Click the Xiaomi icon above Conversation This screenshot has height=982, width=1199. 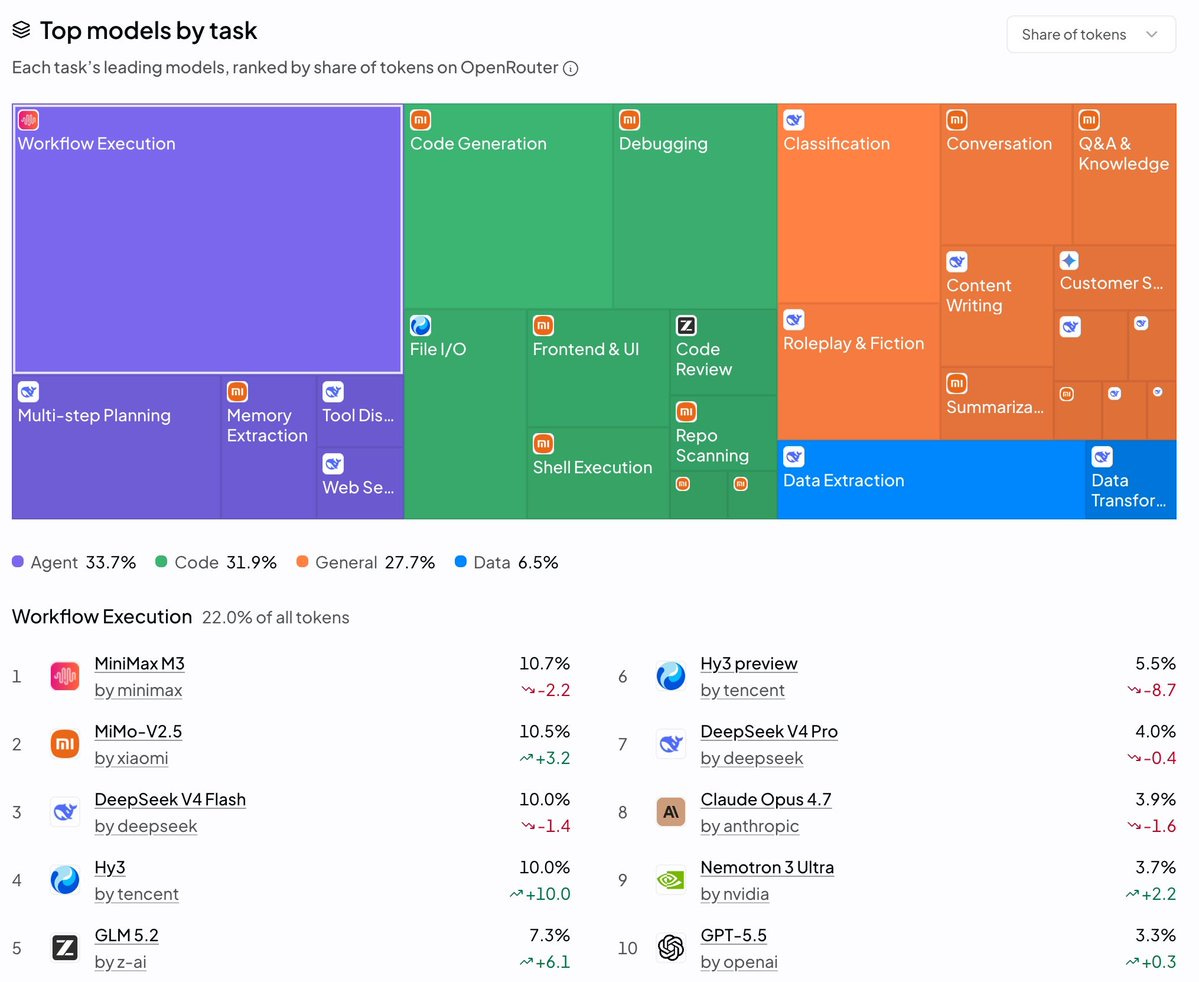point(957,119)
